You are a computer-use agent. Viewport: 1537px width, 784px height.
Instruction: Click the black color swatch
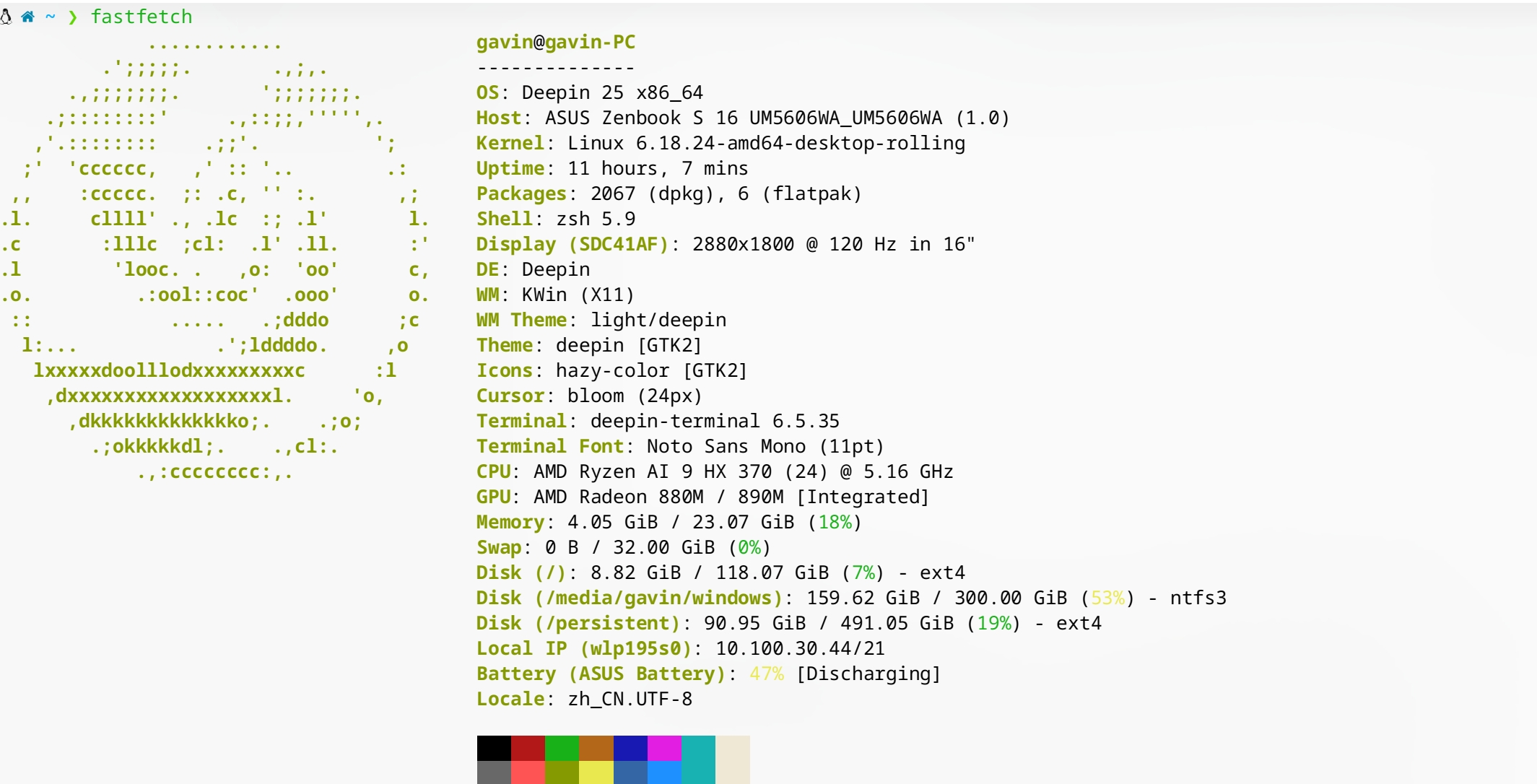coord(494,748)
